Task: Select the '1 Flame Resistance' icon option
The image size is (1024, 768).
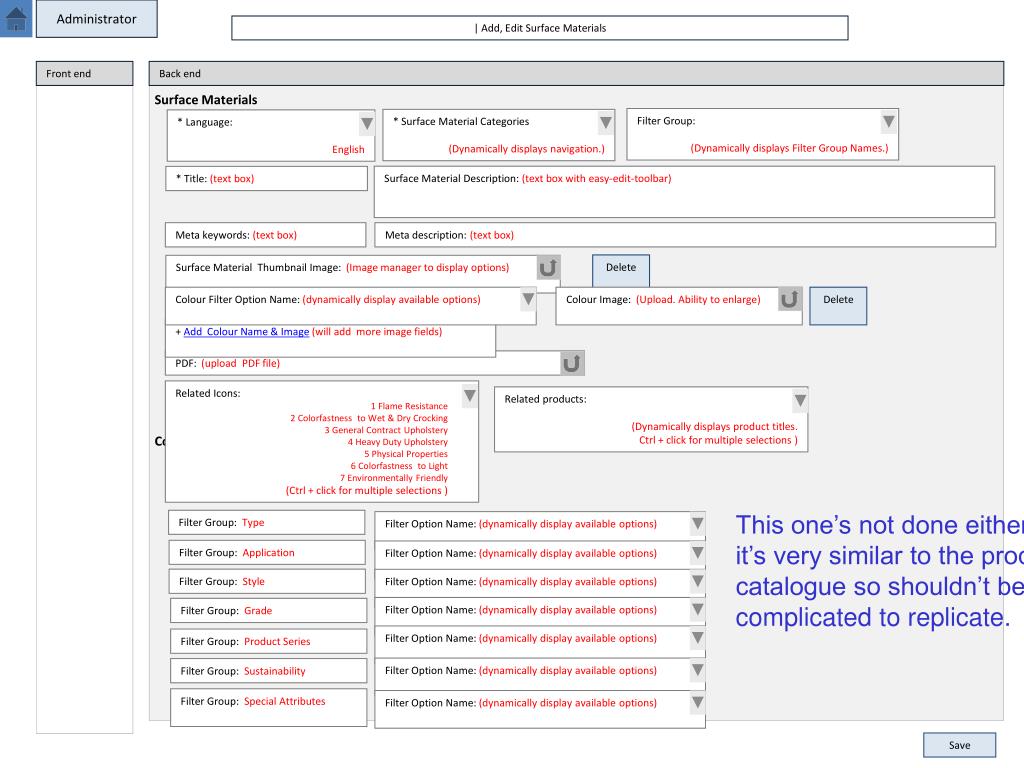Action: 409,406
